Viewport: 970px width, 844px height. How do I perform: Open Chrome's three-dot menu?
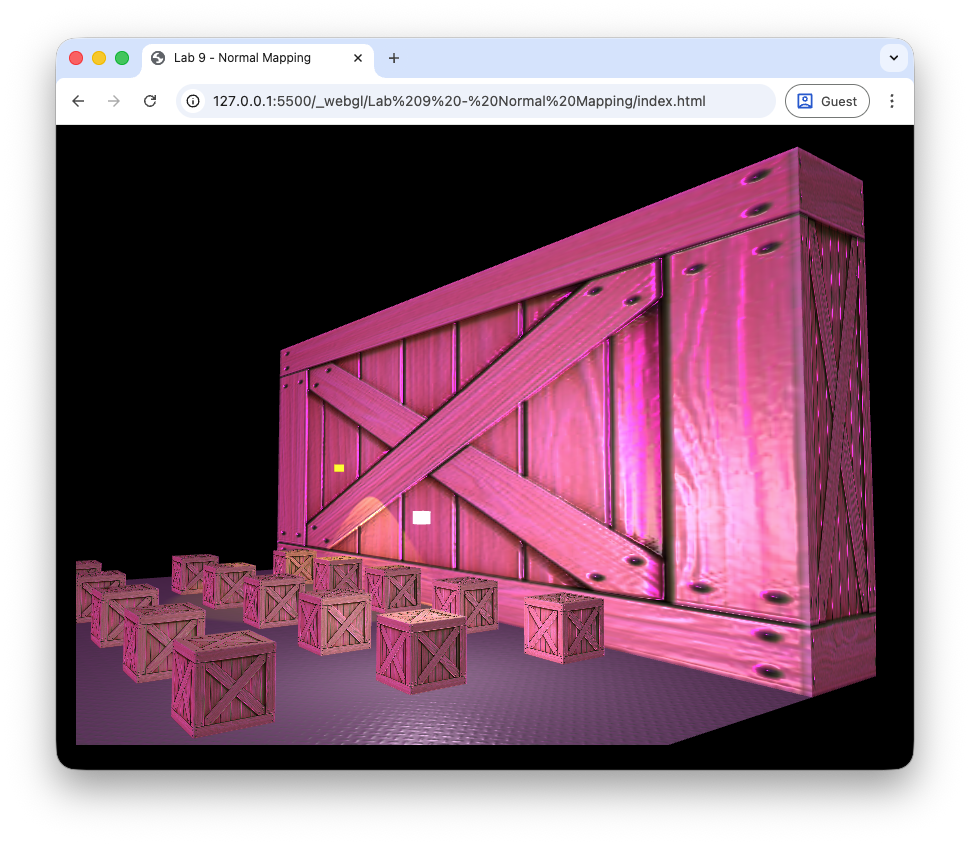[892, 101]
